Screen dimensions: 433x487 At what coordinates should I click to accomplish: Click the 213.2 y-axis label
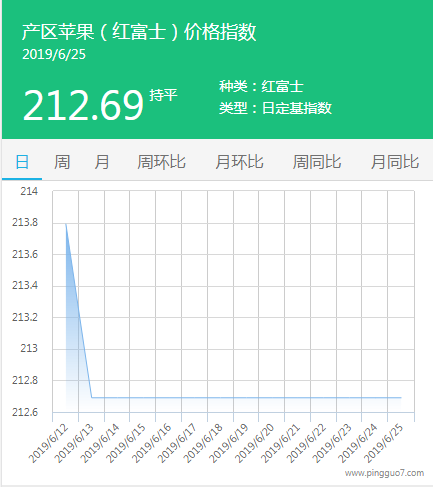coord(25,317)
